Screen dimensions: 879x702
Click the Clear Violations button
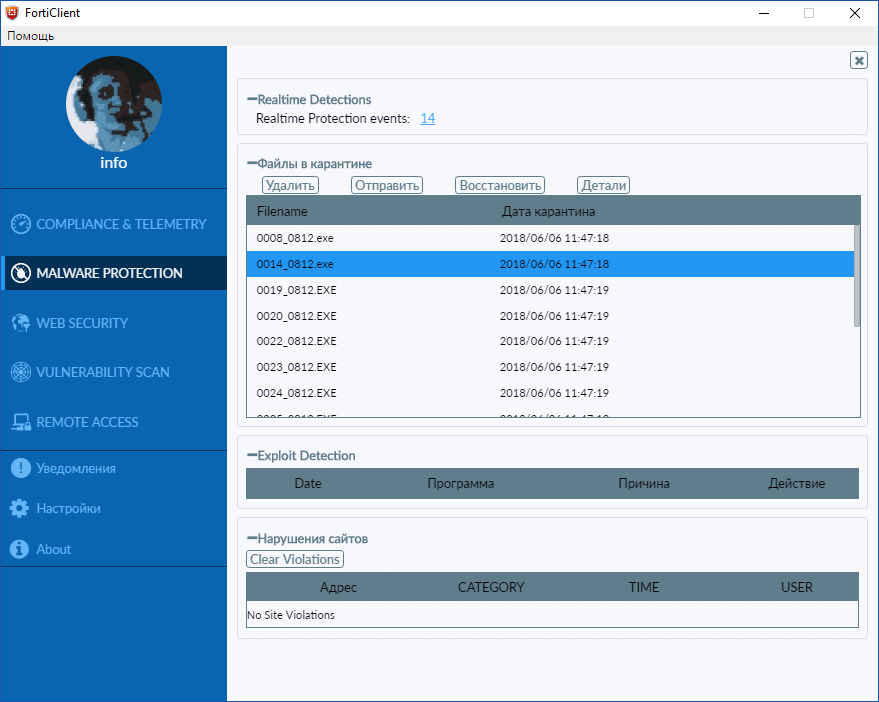295,559
